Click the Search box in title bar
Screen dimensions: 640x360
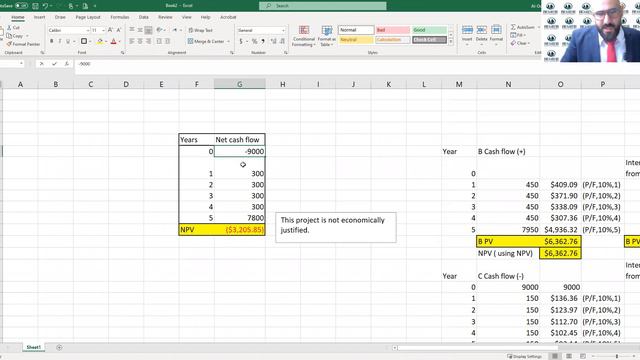pos(322,6)
